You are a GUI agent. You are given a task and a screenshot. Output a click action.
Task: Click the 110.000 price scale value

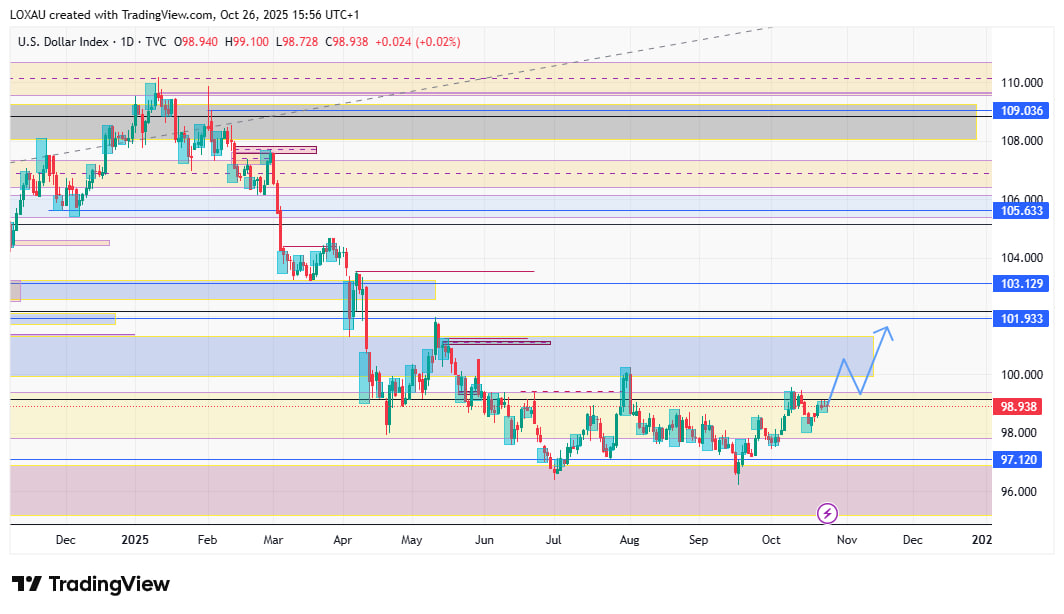[x=1021, y=82]
